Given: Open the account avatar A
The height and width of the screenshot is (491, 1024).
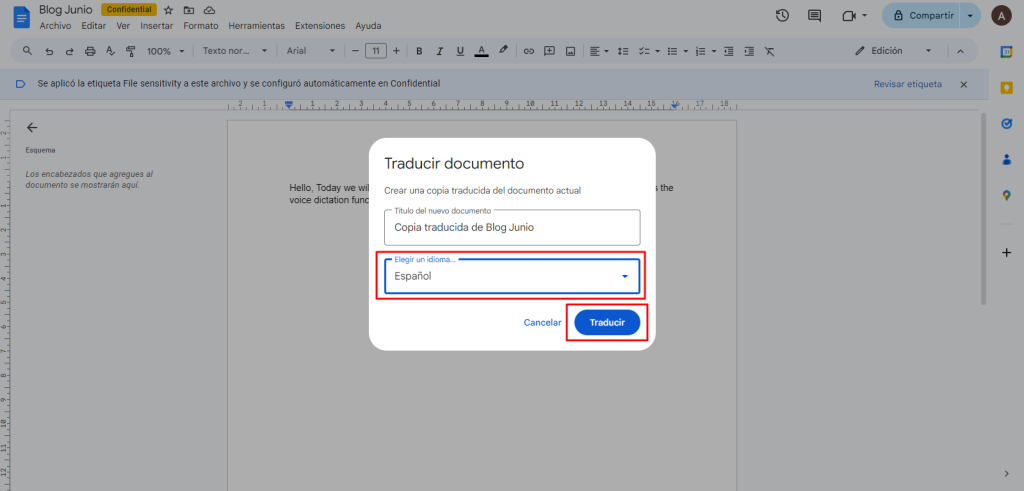Looking at the screenshot, I should pyautogui.click(x=1001, y=16).
